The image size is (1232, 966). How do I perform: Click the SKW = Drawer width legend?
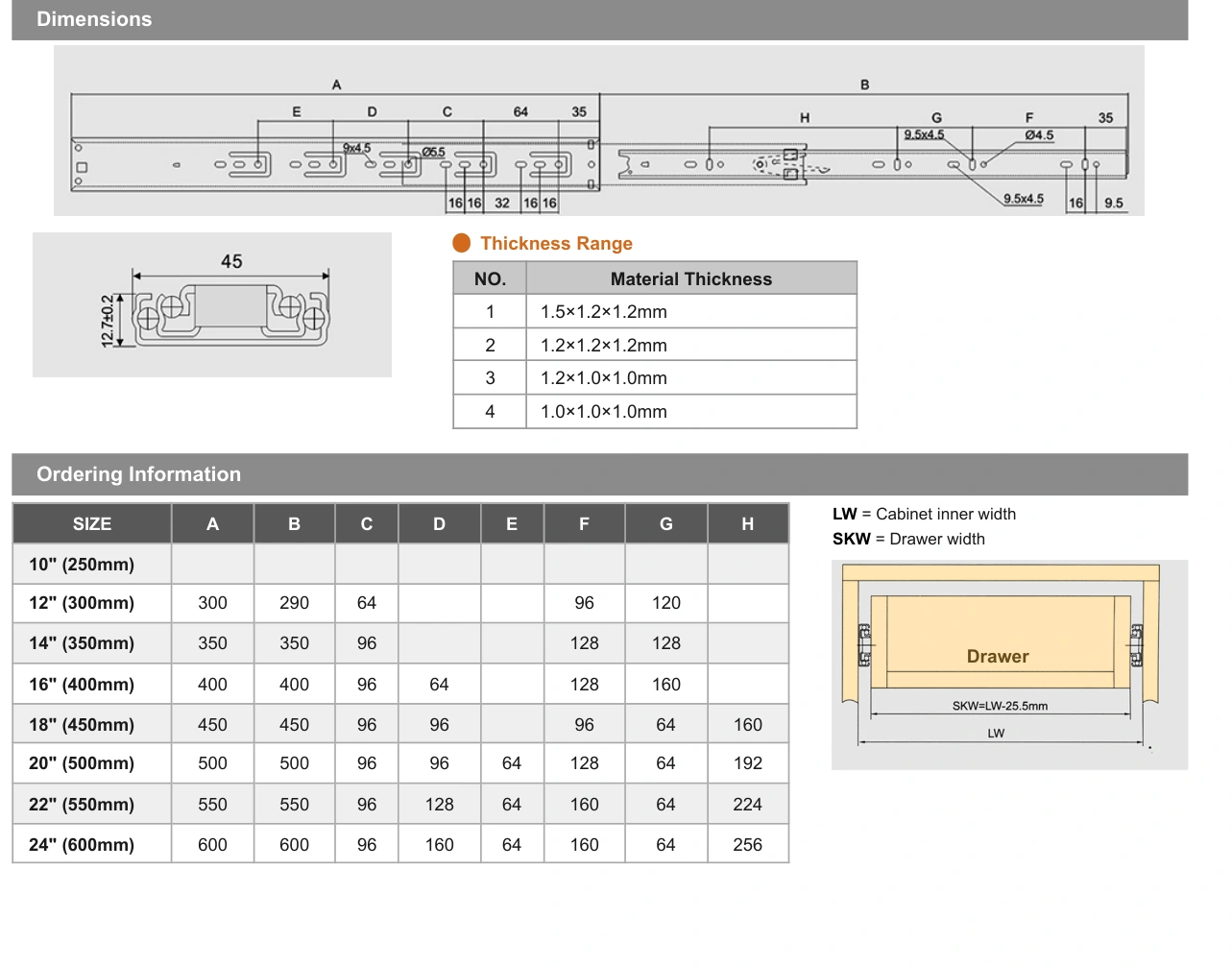coord(908,540)
